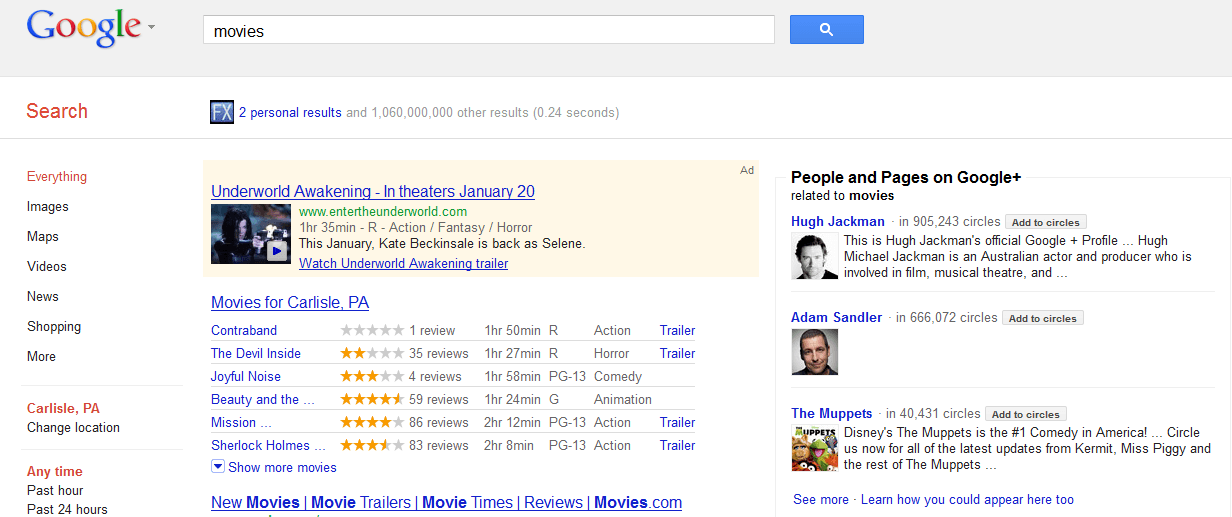Image resolution: width=1232 pixels, height=517 pixels.
Task: Click Adam Sandler profile photo
Action: tap(814, 352)
